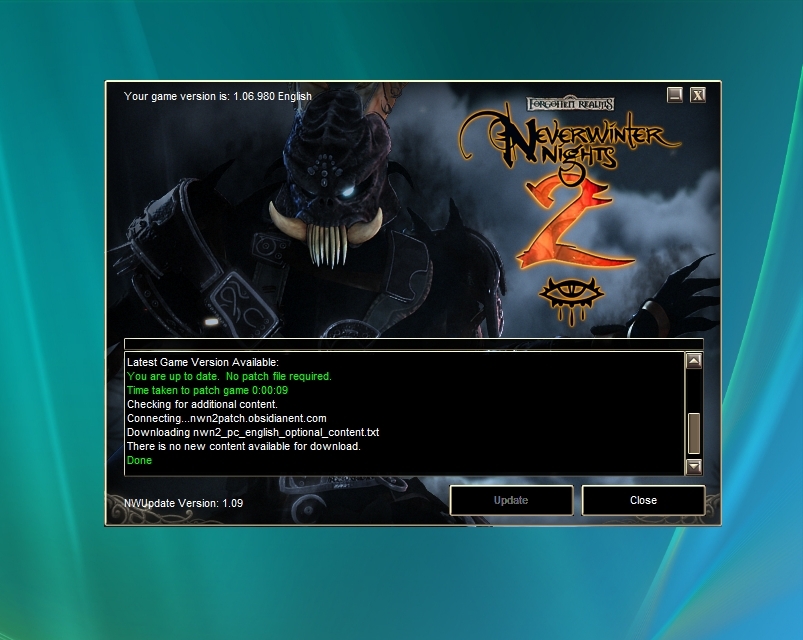Viewport: 803px width, 640px height.
Task: Click the log scrollbar down arrow
Action: (693, 466)
